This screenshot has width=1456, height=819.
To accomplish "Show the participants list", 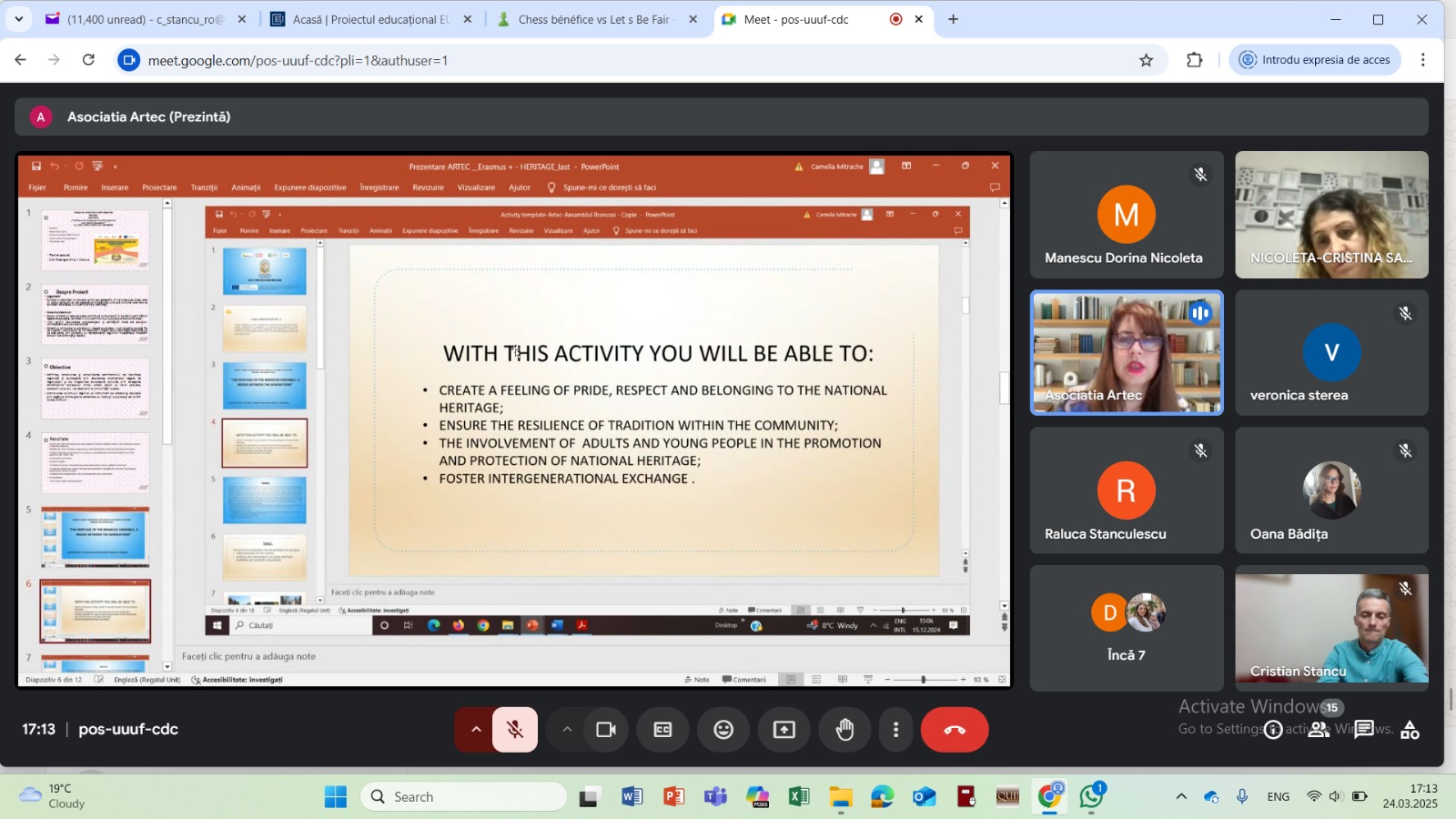I will pos(1319,730).
